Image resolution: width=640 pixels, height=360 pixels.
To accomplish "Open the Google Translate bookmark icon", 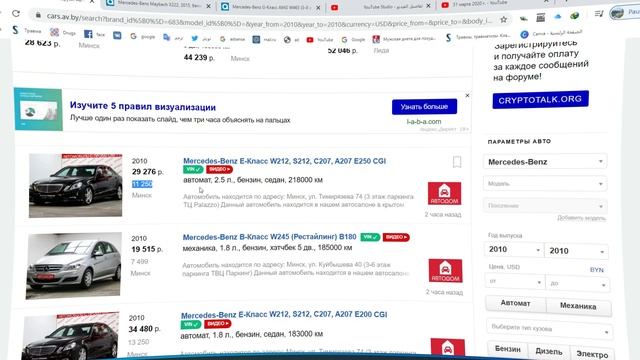I will [x=167, y=37].
